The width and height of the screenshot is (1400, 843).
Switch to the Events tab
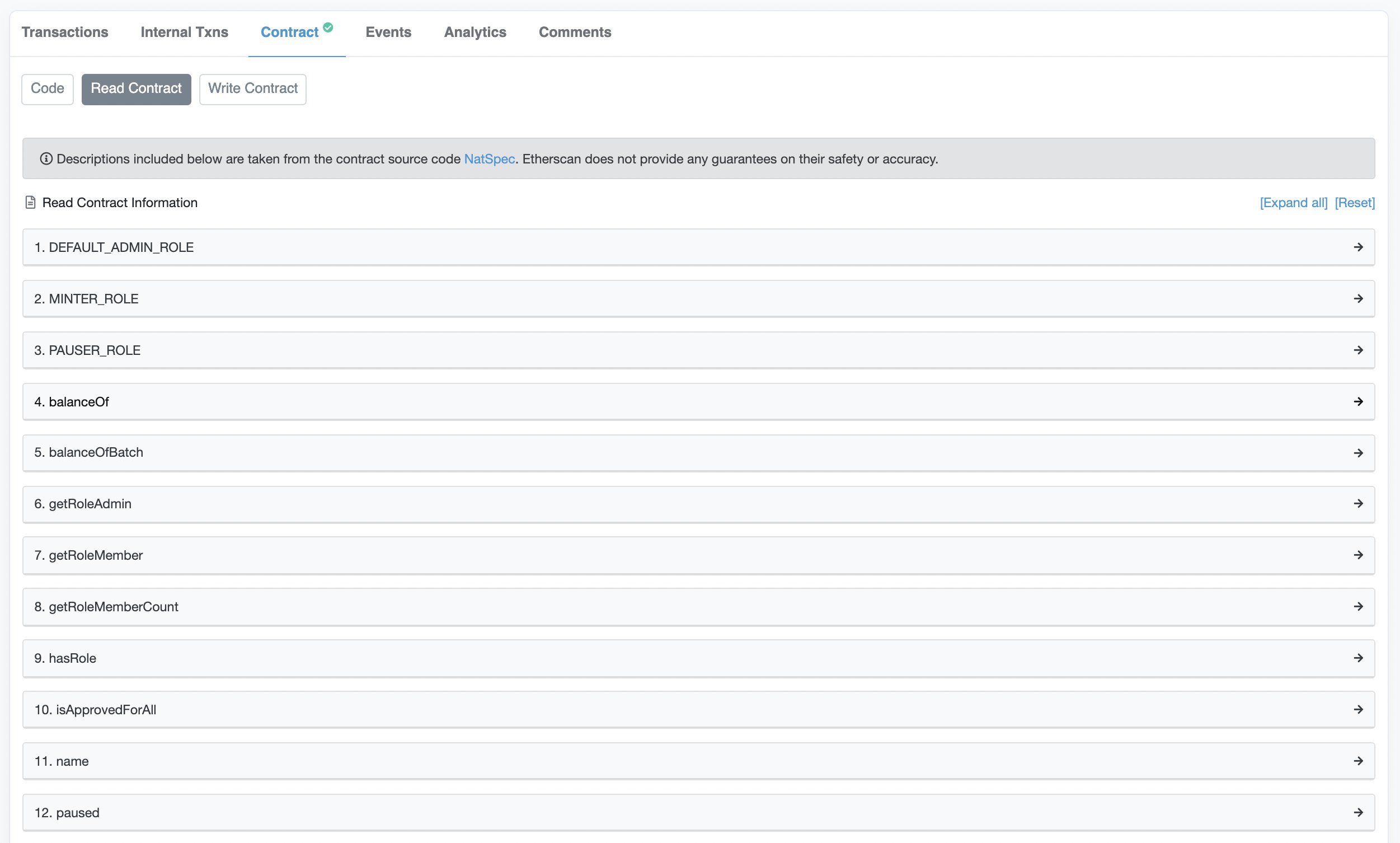(x=388, y=32)
